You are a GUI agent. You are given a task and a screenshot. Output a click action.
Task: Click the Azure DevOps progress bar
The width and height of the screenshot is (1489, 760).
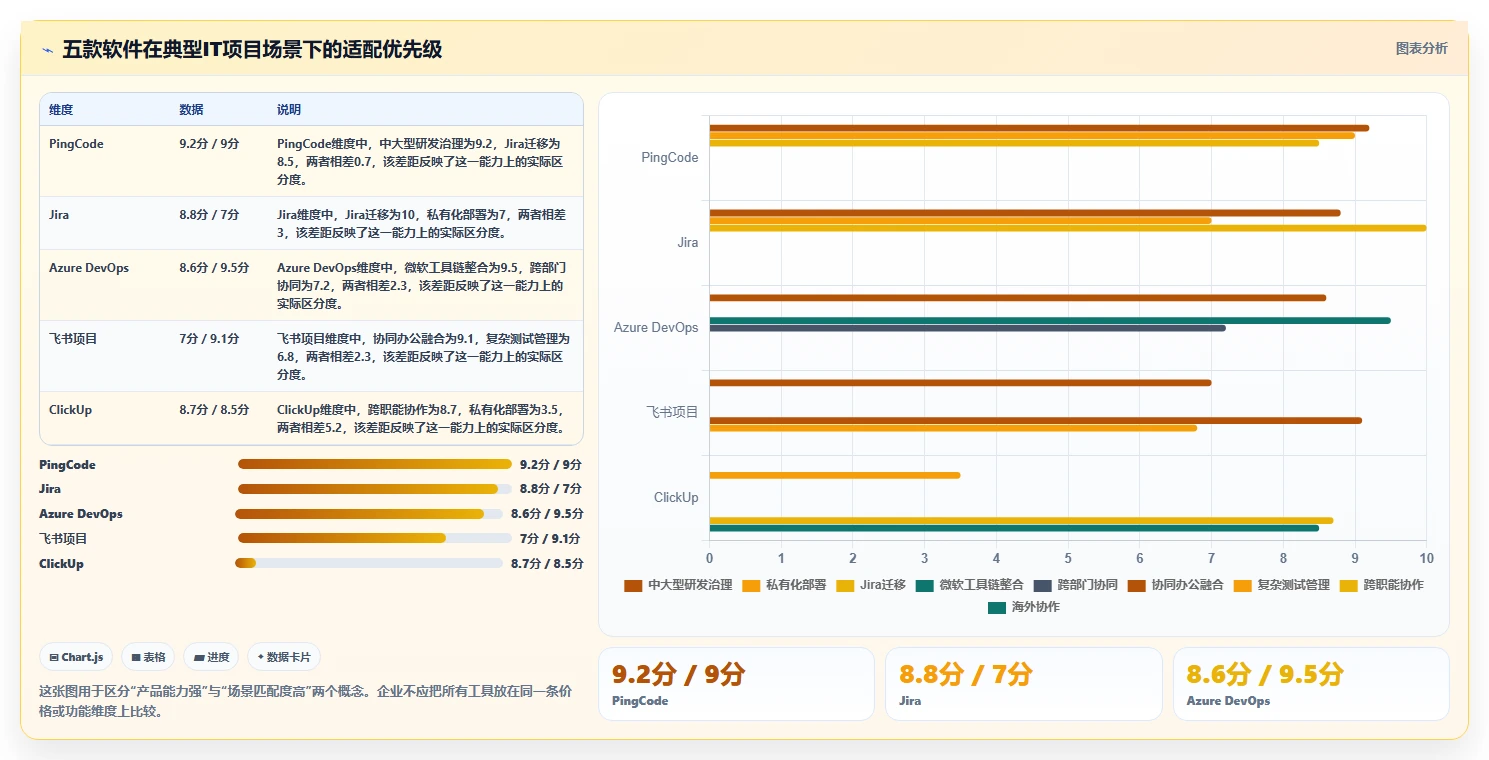(x=368, y=514)
